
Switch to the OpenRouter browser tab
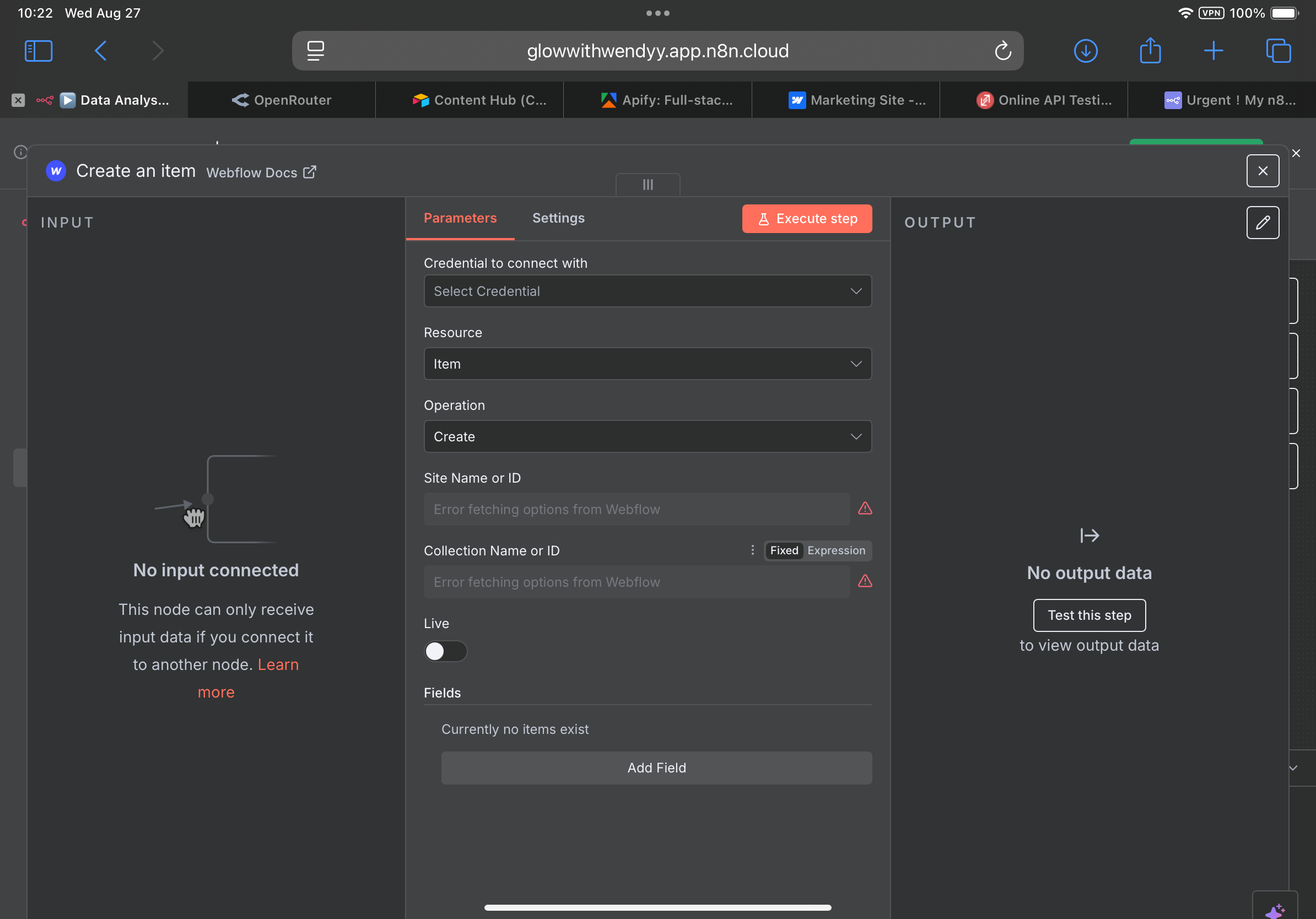282,99
